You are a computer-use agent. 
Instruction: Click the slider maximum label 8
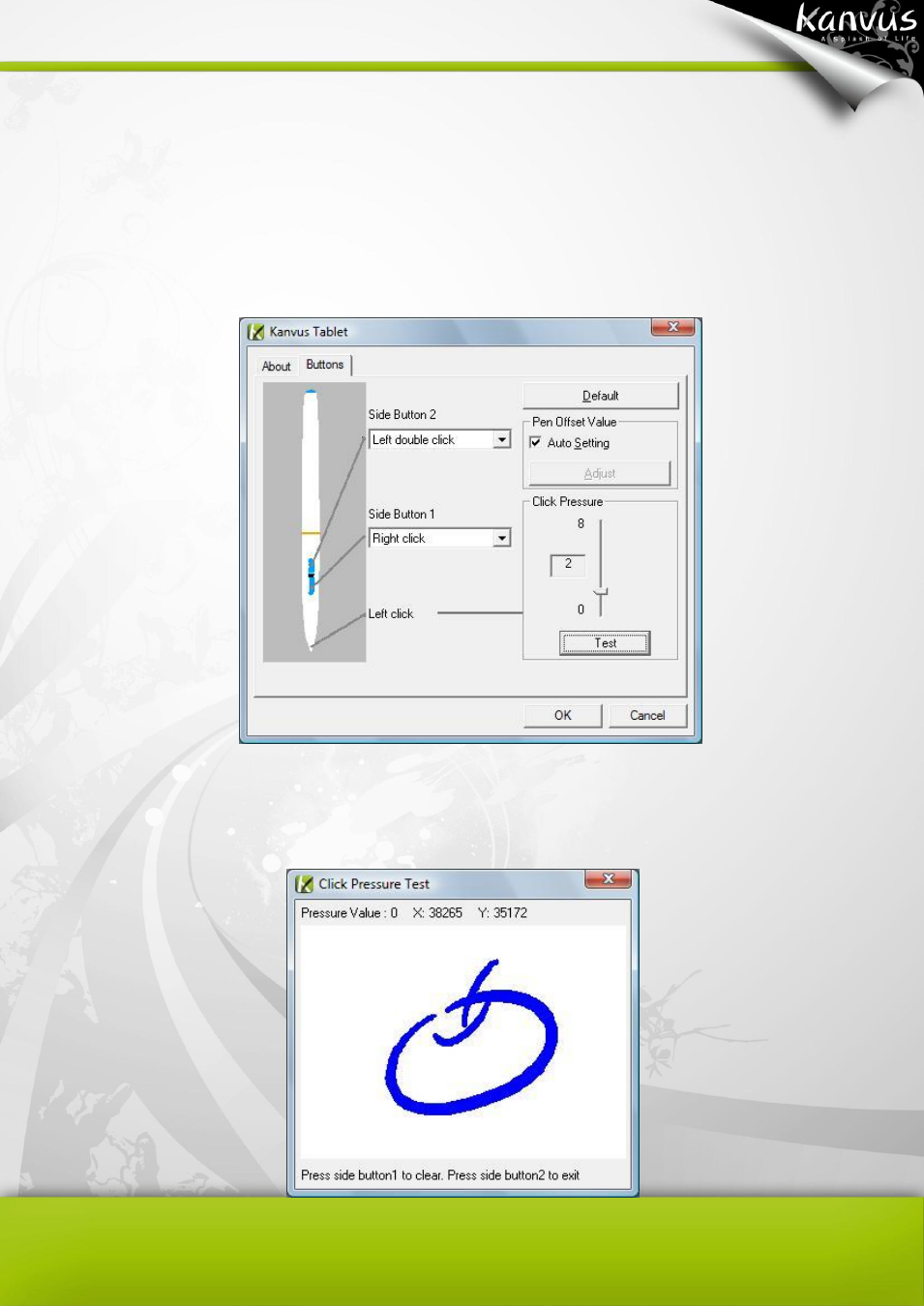pos(581,524)
